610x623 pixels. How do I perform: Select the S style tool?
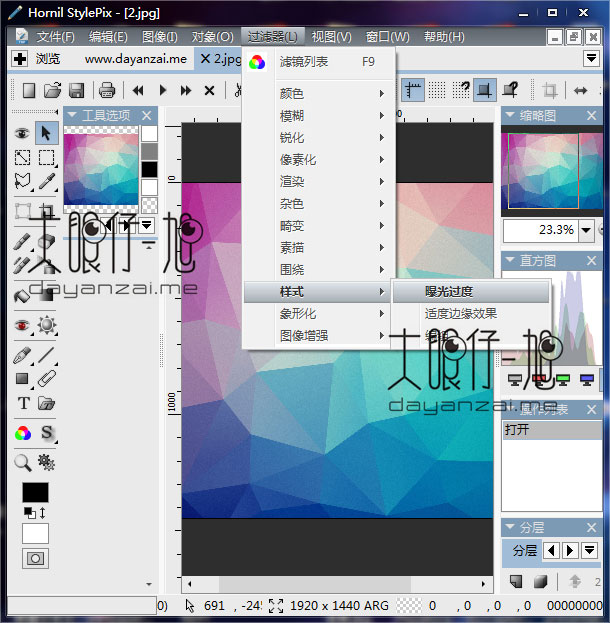coord(46,432)
